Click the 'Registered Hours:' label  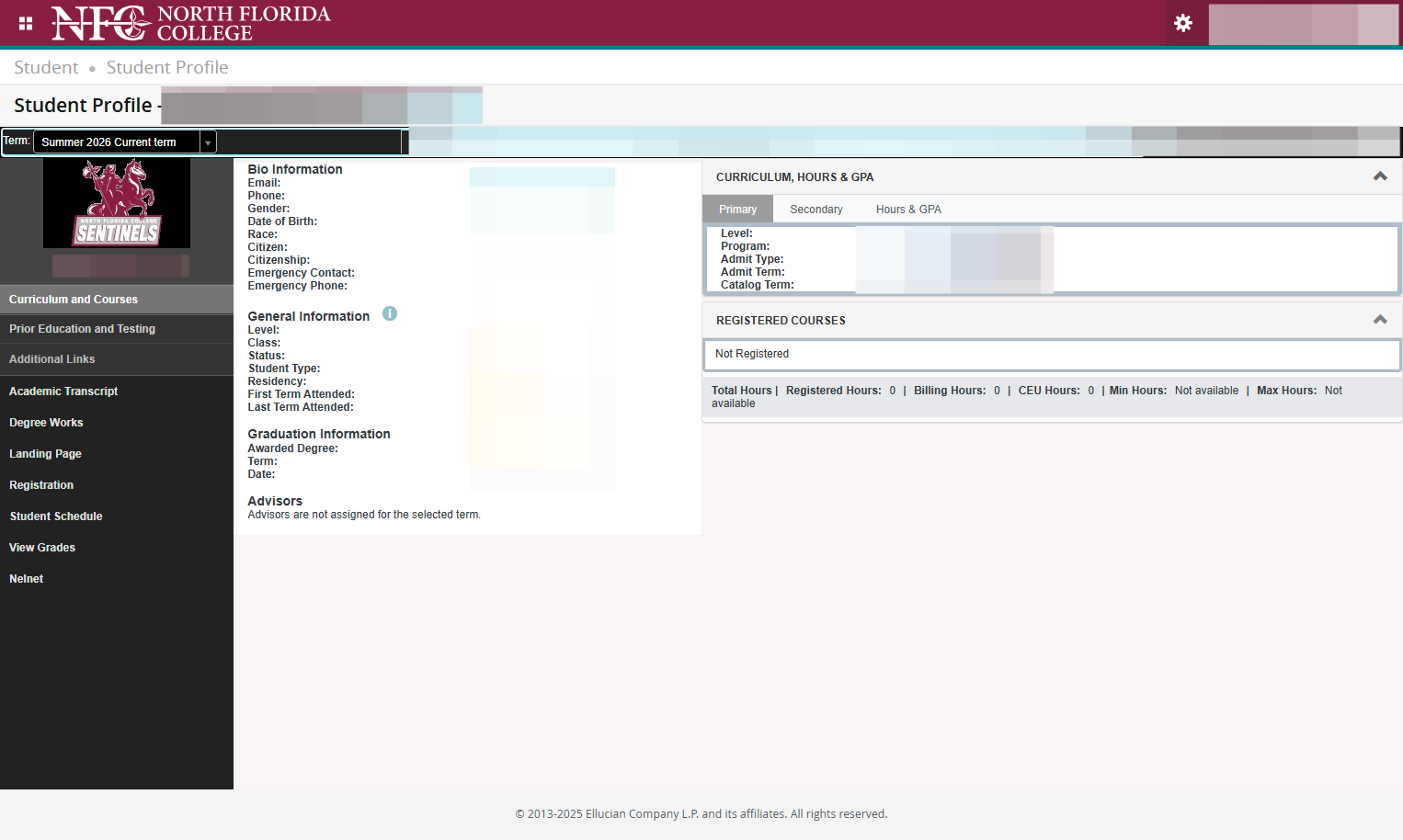point(834,391)
